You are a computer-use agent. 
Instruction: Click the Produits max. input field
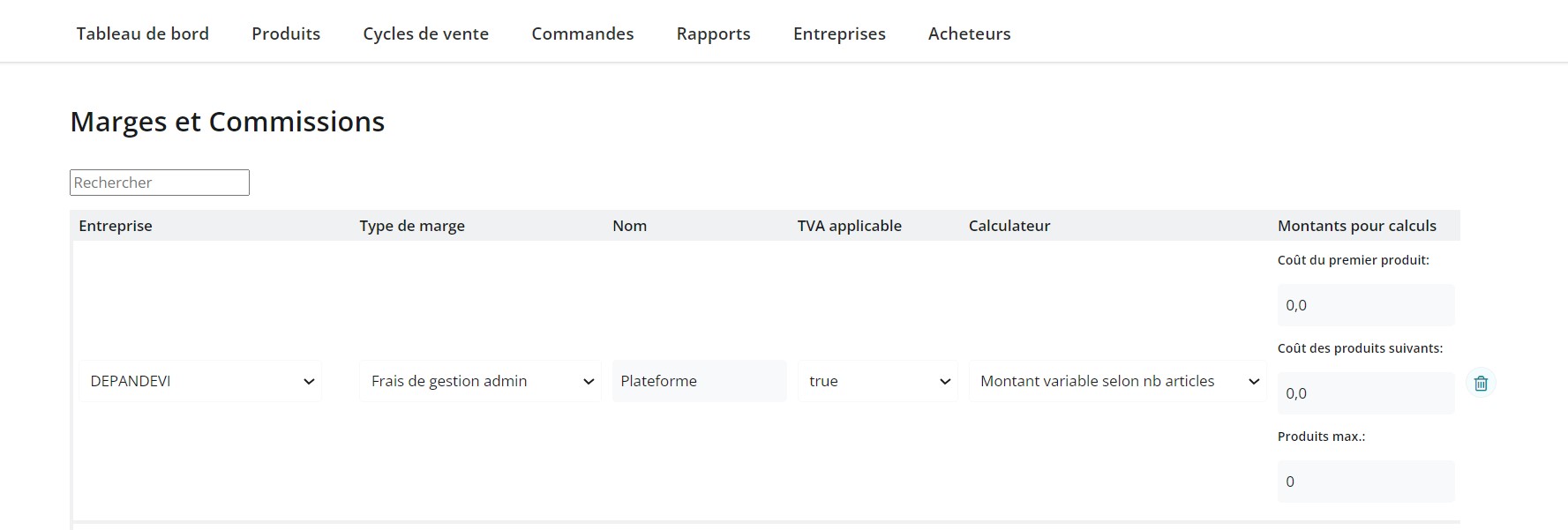pos(1365,481)
